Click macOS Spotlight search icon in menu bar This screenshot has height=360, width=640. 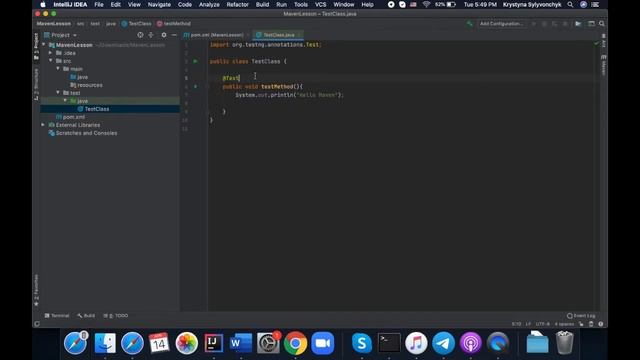click(570, 4)
